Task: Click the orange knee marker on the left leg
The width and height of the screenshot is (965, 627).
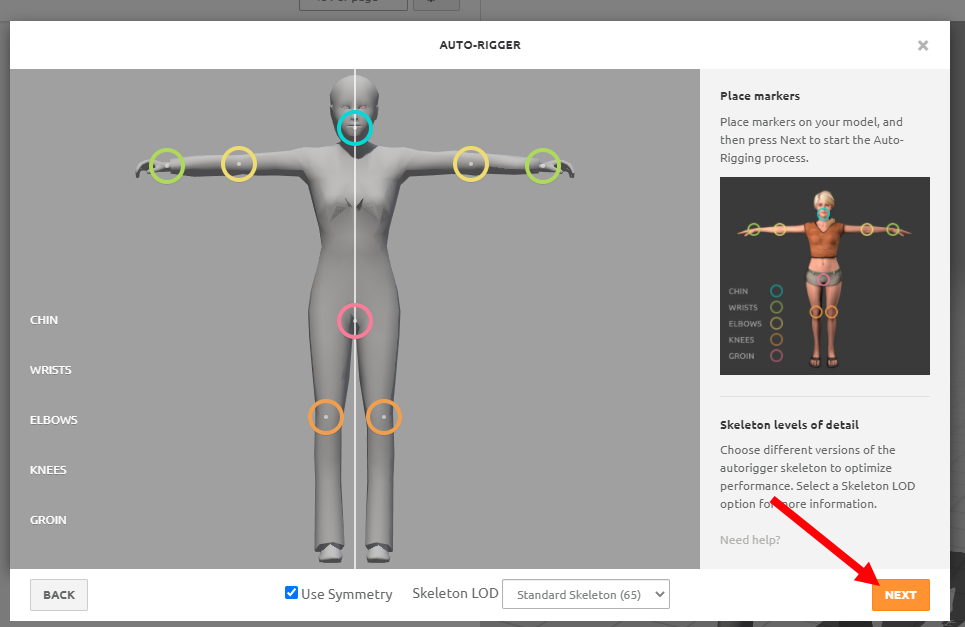Action: [326, 417]
